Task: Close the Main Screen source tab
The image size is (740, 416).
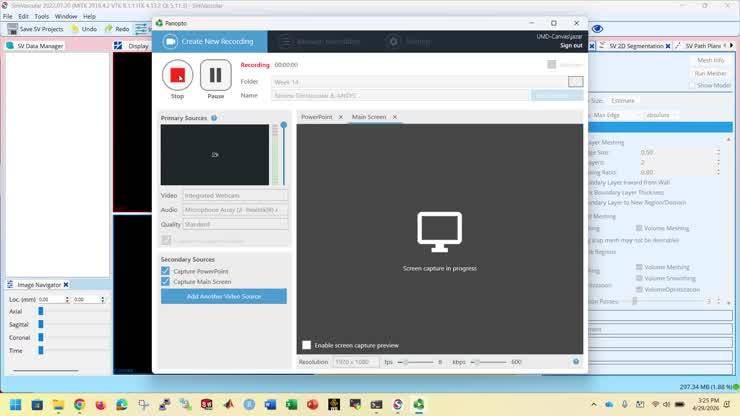Action: tap(395, 117)
